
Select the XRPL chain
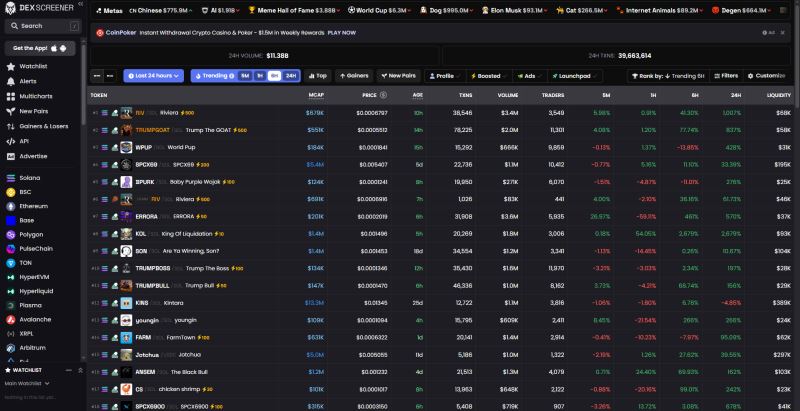[x=26, y=333]
